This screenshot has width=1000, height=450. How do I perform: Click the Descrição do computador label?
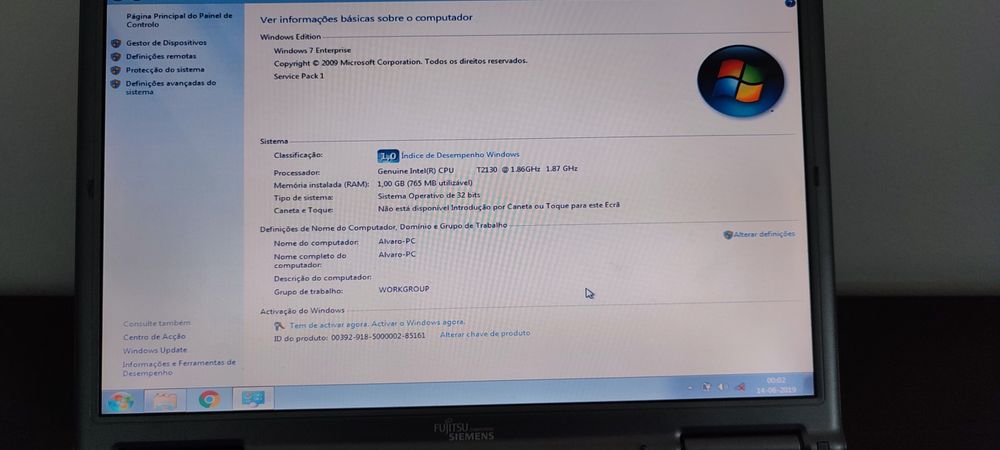point(323,278)
